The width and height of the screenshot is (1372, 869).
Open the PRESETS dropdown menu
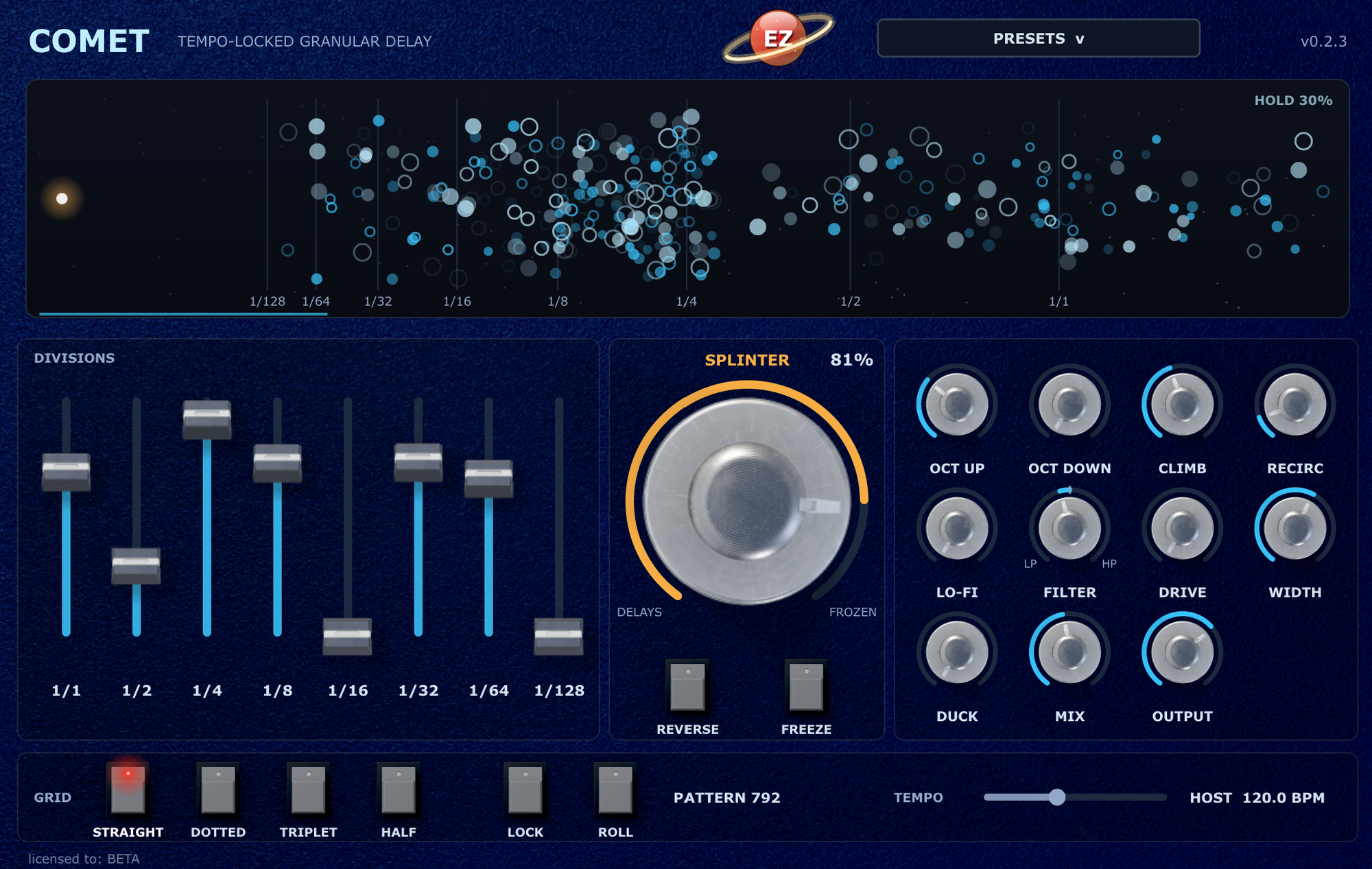pos(1038,38)
